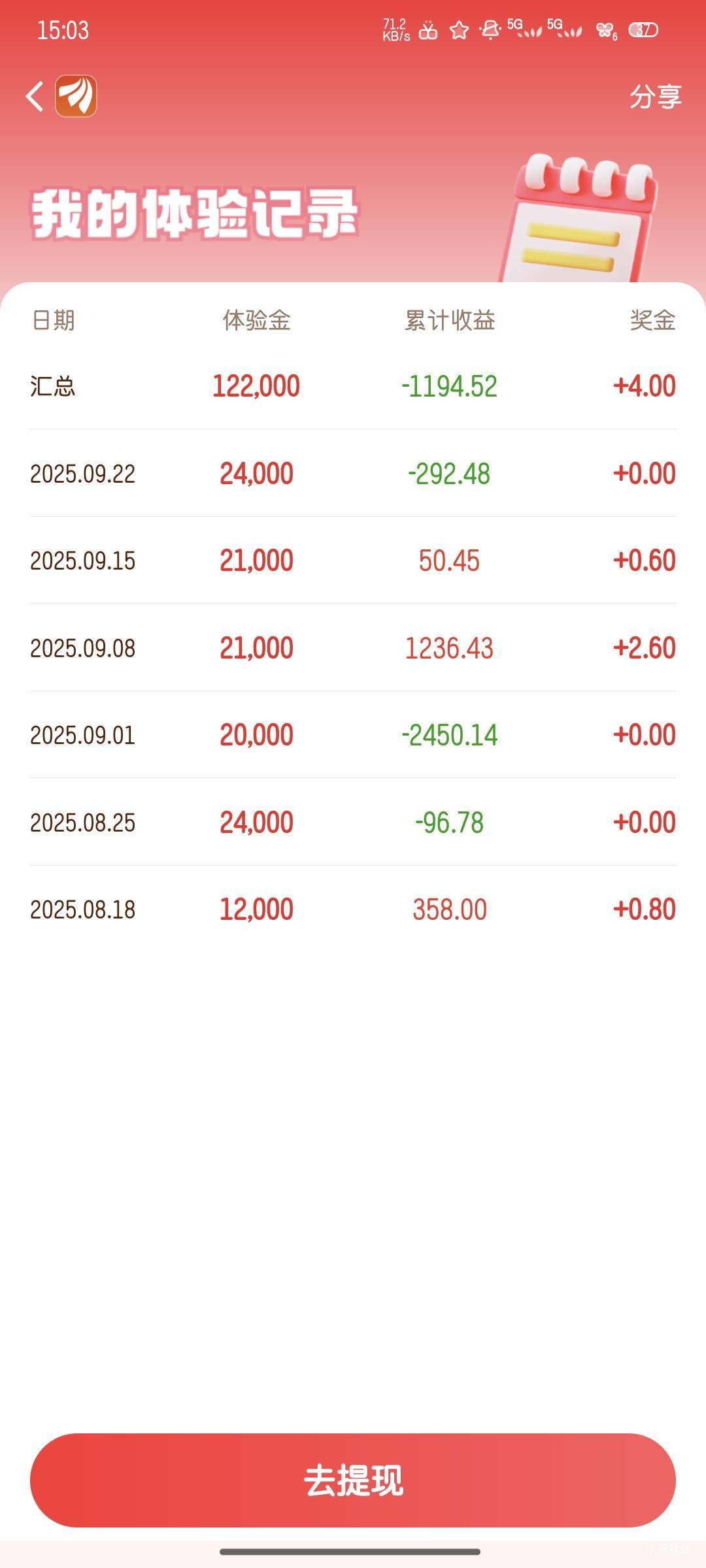Screen dimensions: 706x1568
Task: Select the 日期 column header
Action: point(53,320)
